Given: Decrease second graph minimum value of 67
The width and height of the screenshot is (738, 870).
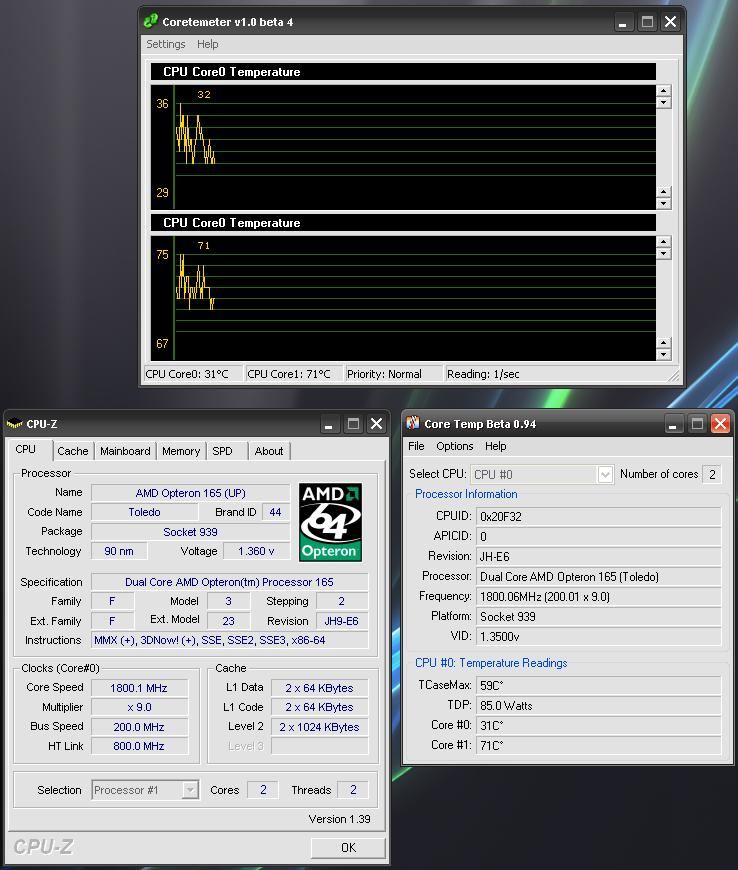Looking at the screenshot, I should pyautogui.click(x=664, y=354).
